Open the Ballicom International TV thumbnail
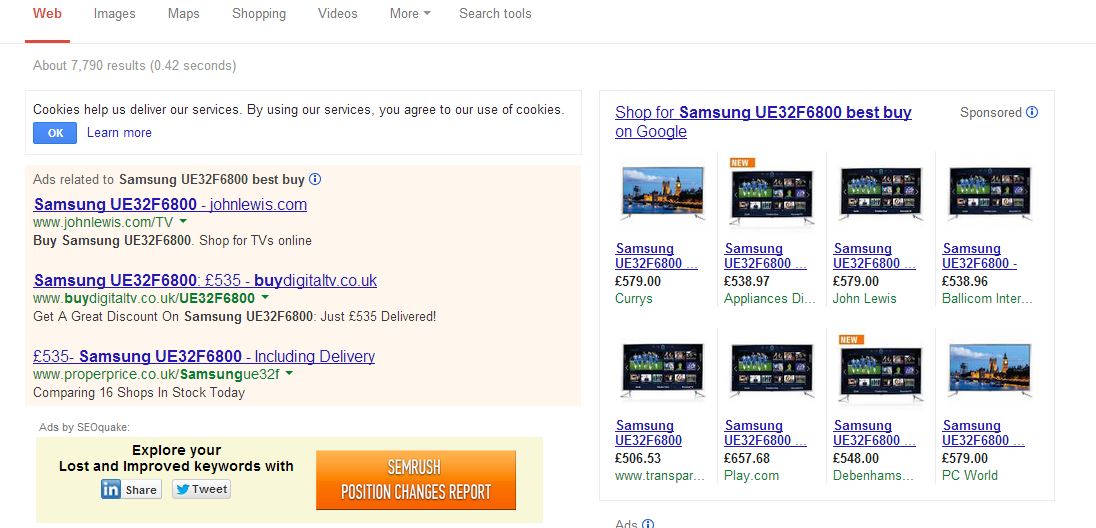Image resolution: width=1096 pixels, height=528 pixels. click(x=990, y=194)
